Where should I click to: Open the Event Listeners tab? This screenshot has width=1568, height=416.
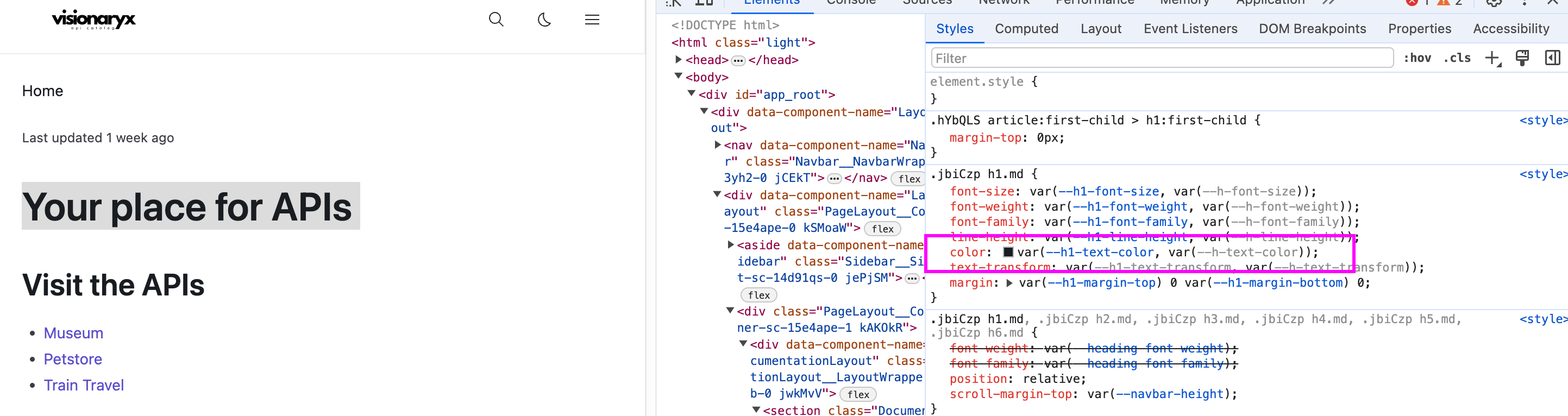click(1190, 29)
